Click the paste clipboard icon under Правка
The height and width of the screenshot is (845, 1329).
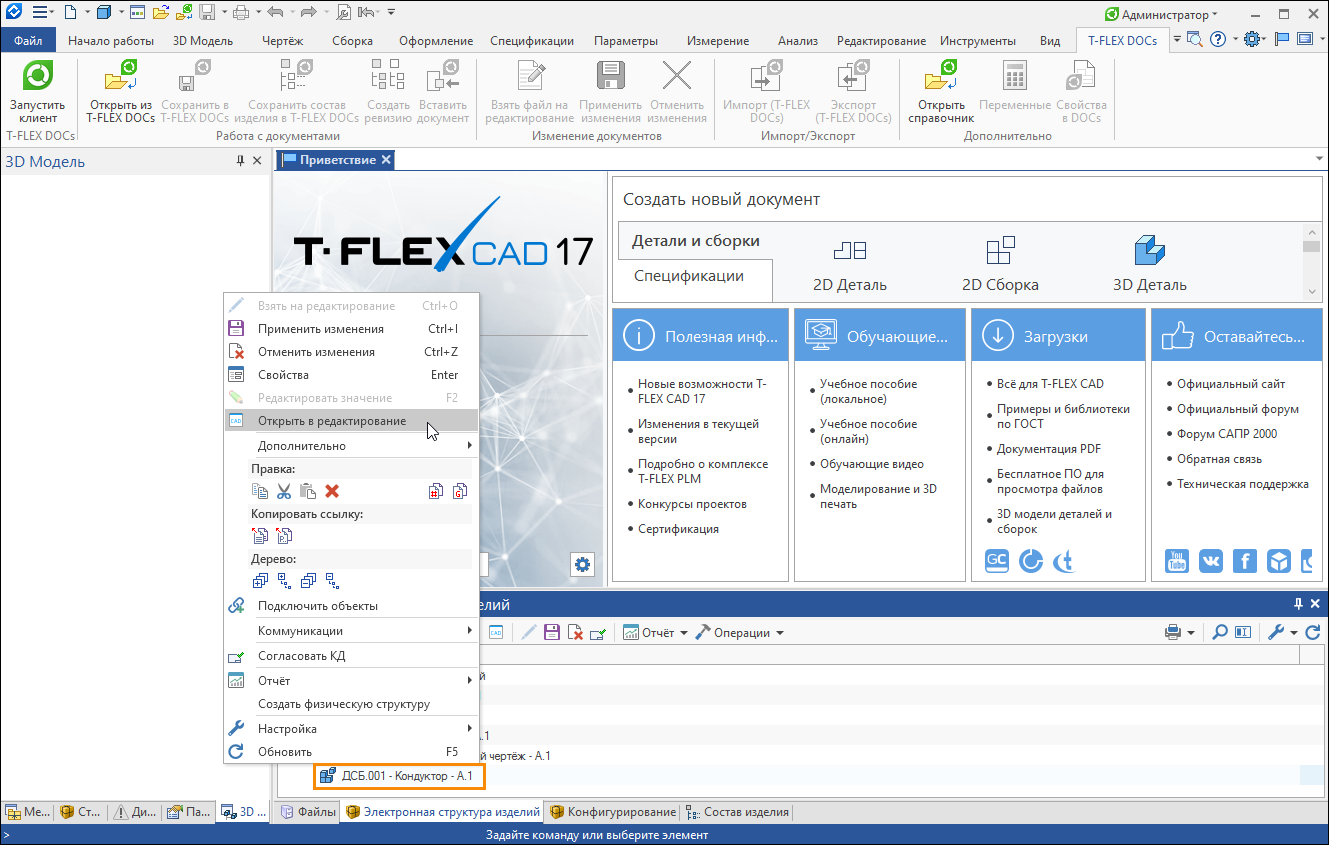coord(308,491)
